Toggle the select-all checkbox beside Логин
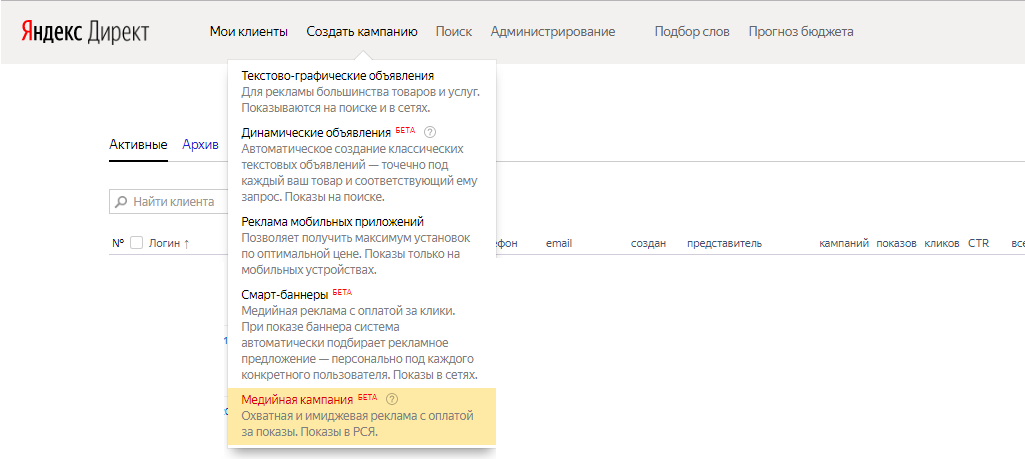The image size is (1025, 459). (x=137, y=243)
